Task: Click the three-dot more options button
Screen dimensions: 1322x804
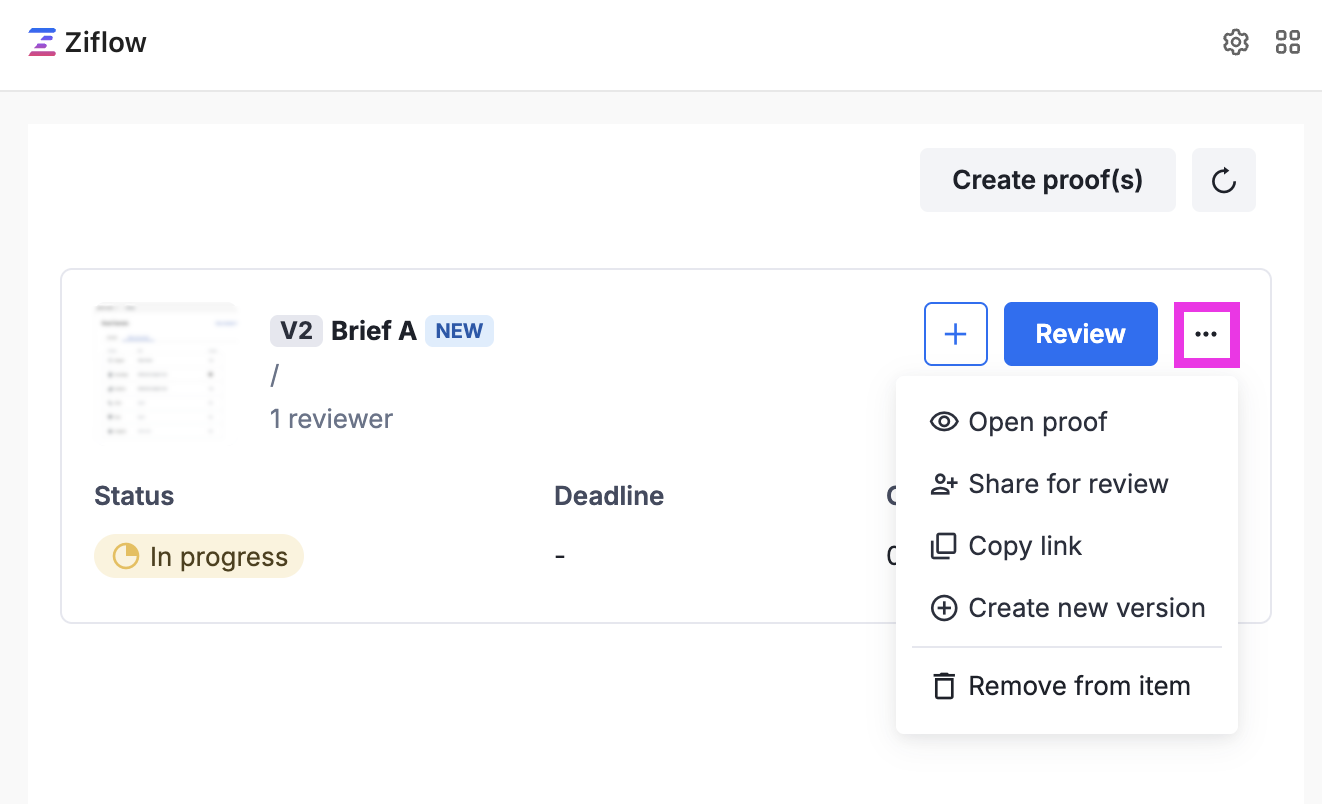Action: (x=1206, y=334)
